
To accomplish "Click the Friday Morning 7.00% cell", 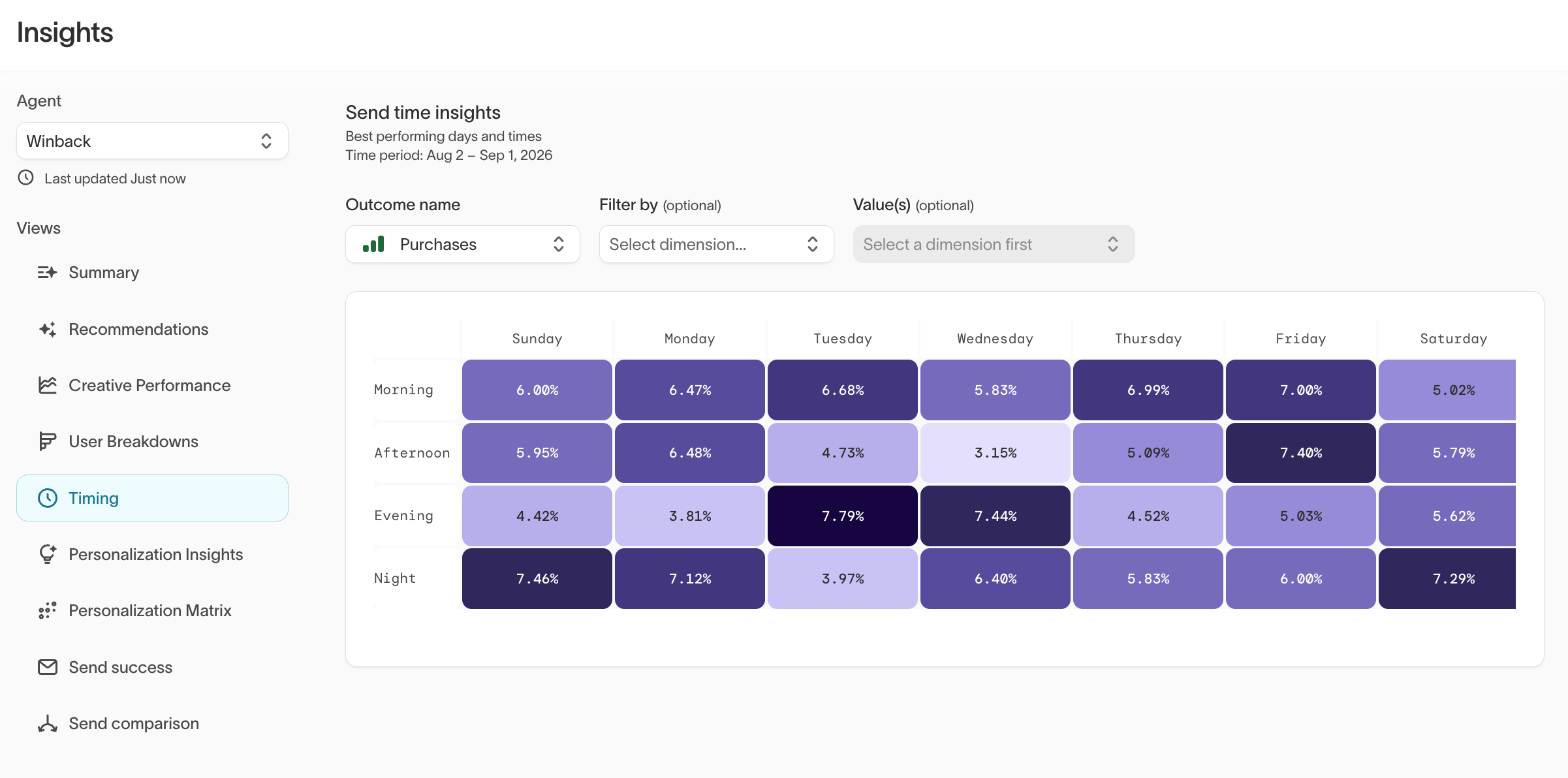I will (1300, 390).
